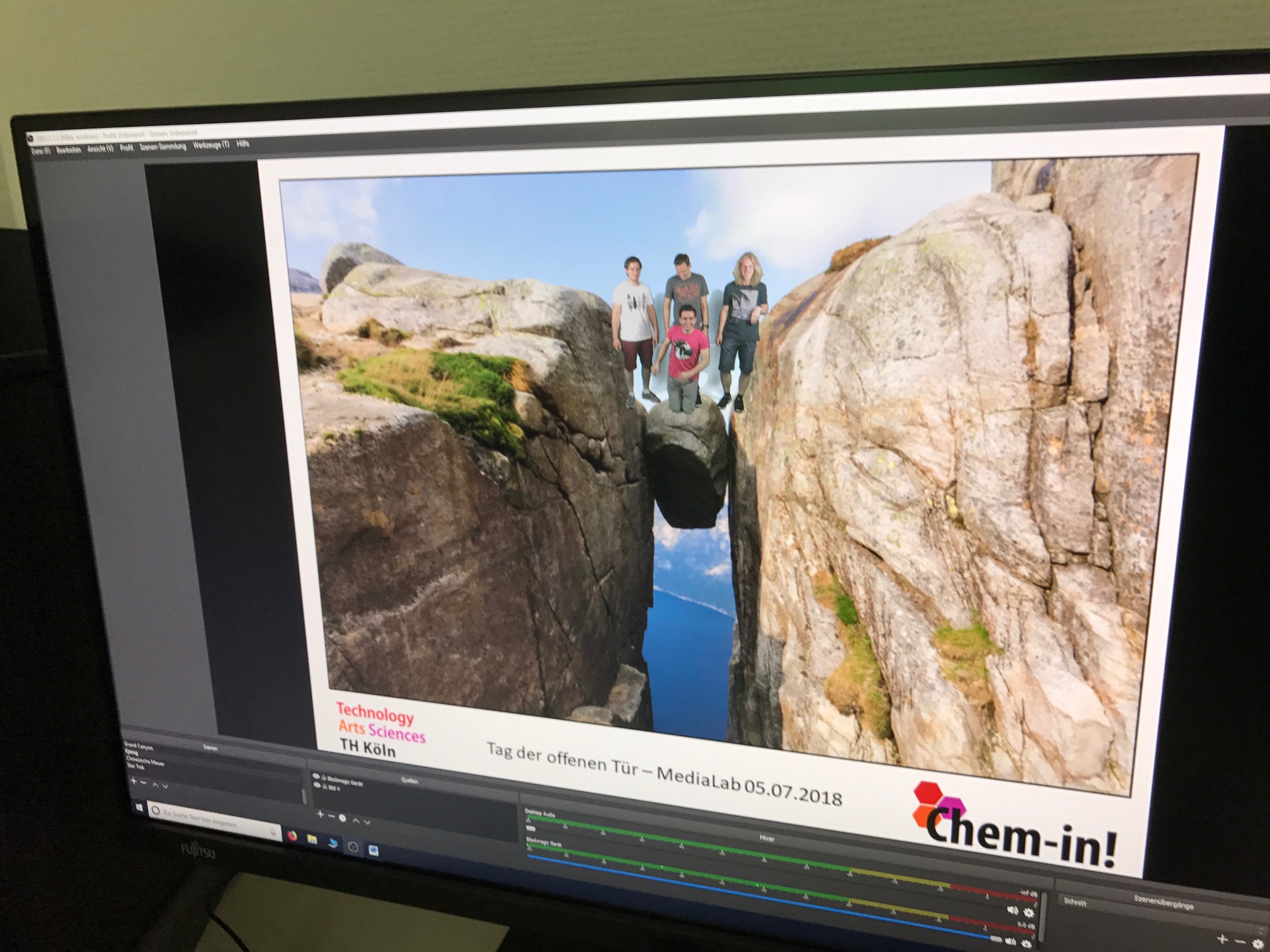
Task: Open the Szenen-Sammlung menu
Action: 163,146
